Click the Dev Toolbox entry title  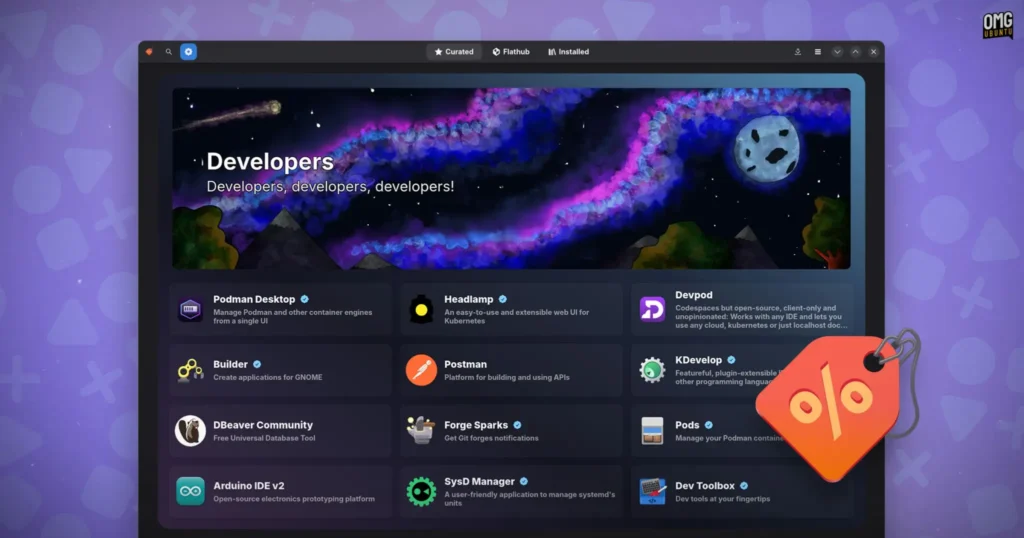(x=705, y=485)
